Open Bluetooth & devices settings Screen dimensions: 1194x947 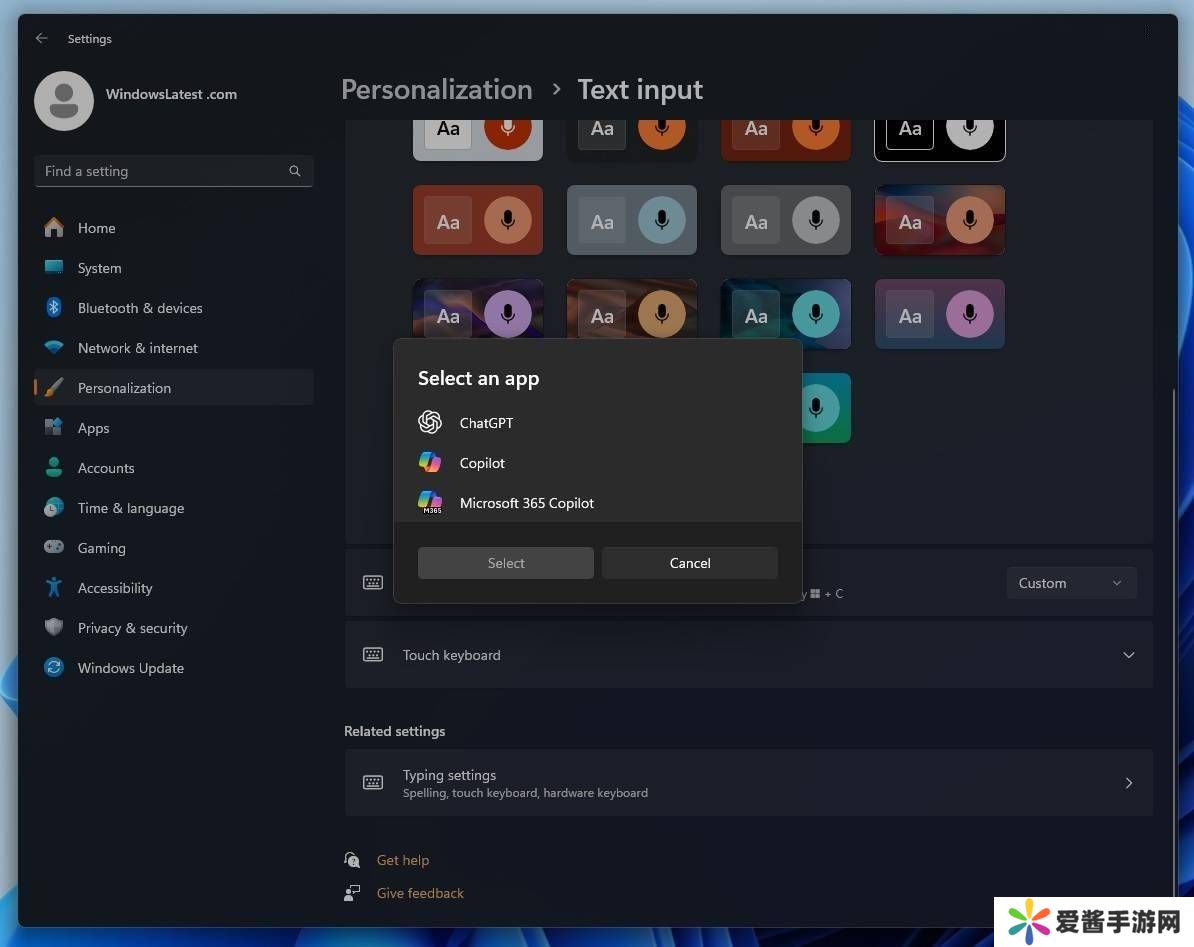coord(140,308)
